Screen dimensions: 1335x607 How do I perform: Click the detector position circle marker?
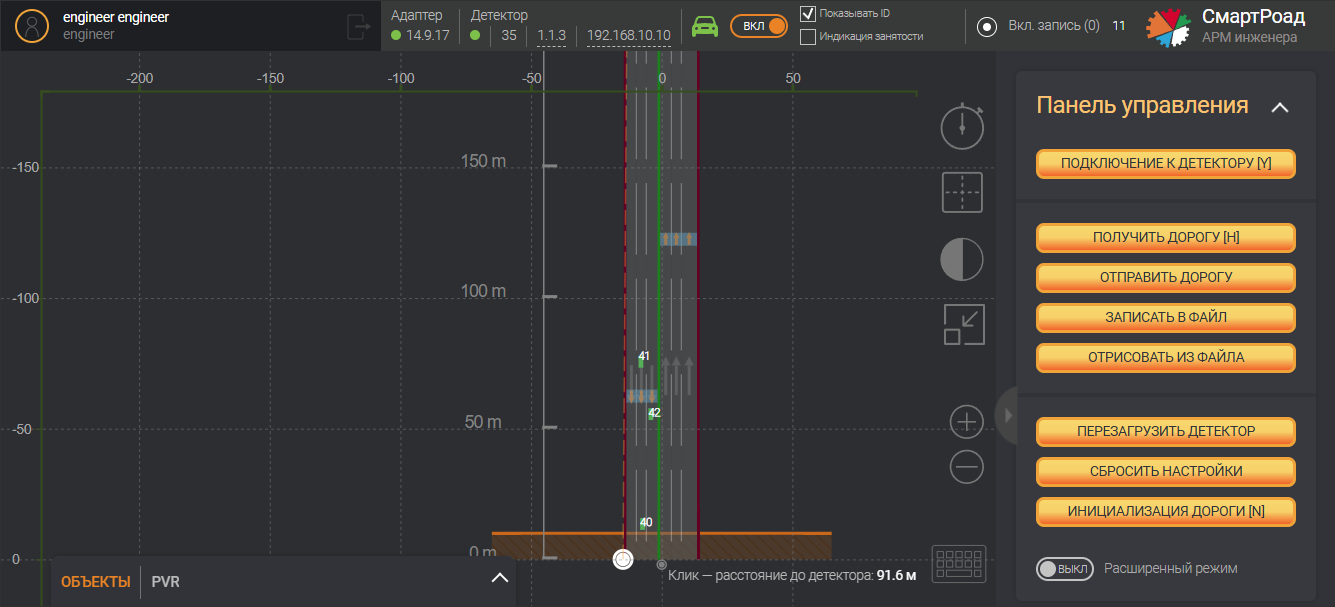[x=623, y=559]
